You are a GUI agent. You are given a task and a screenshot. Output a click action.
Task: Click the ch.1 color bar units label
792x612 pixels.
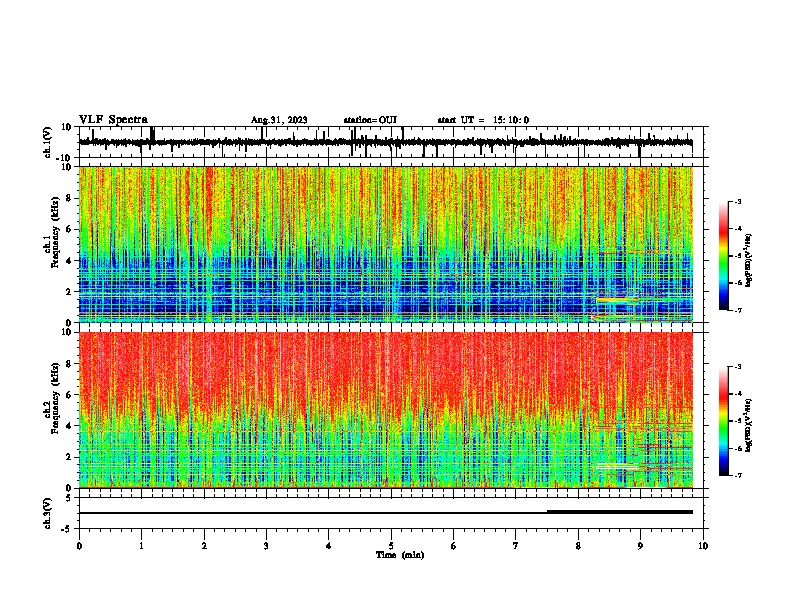coord(749,261)
